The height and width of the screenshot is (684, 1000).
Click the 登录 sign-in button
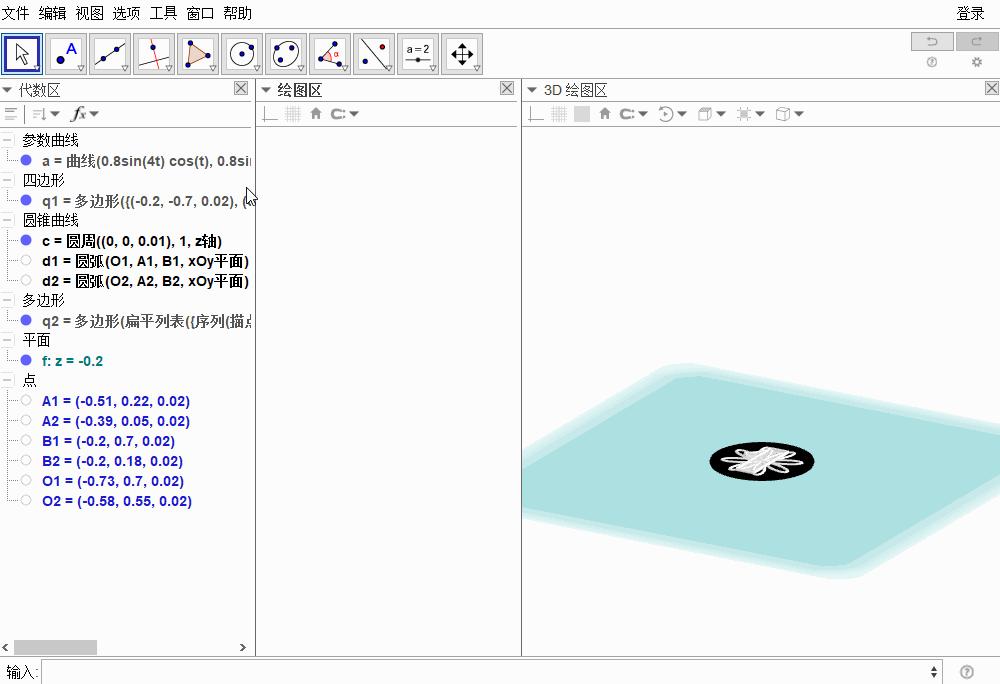pos(970,13)
